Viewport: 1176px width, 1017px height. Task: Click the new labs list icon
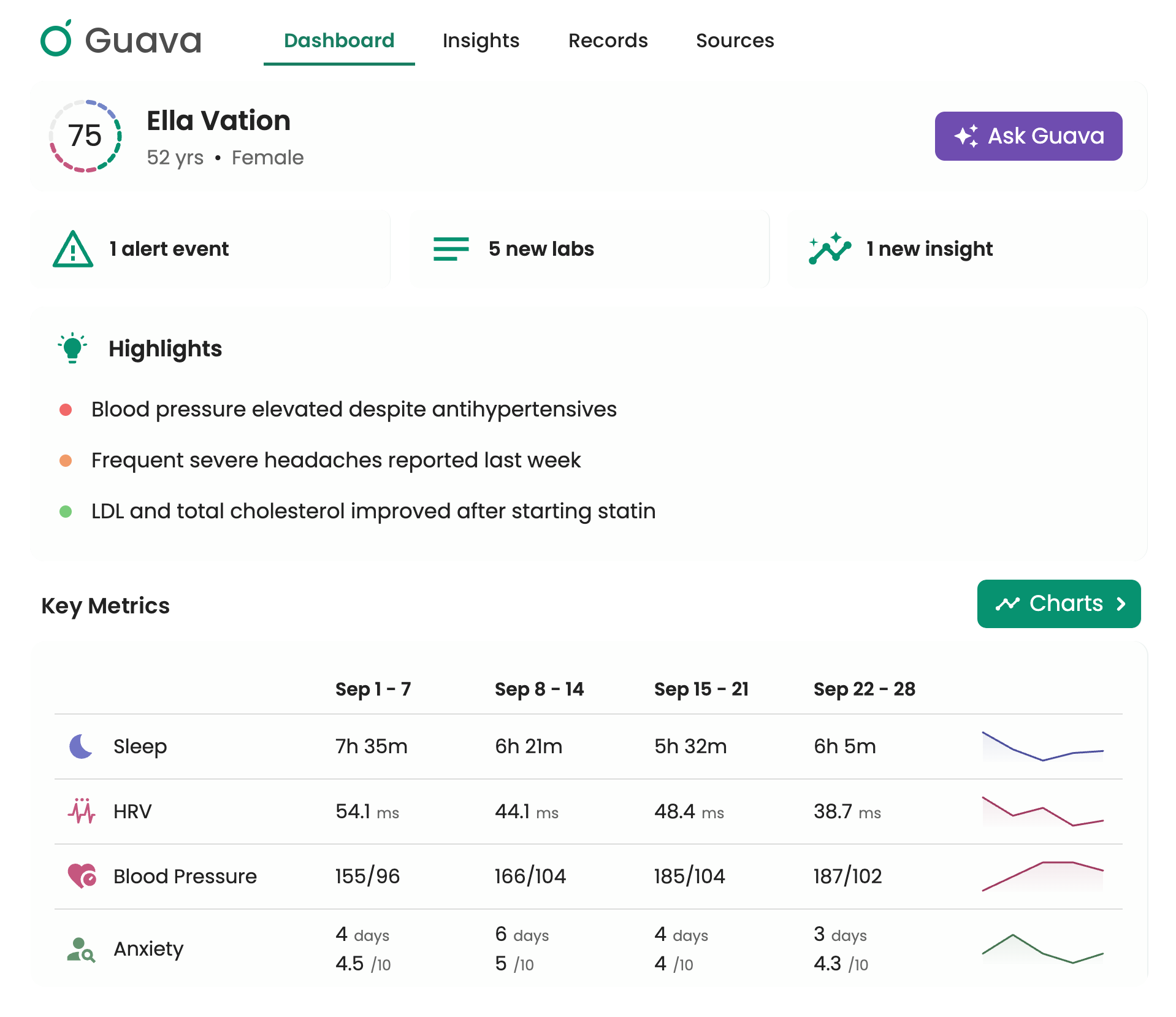[451, 249]
